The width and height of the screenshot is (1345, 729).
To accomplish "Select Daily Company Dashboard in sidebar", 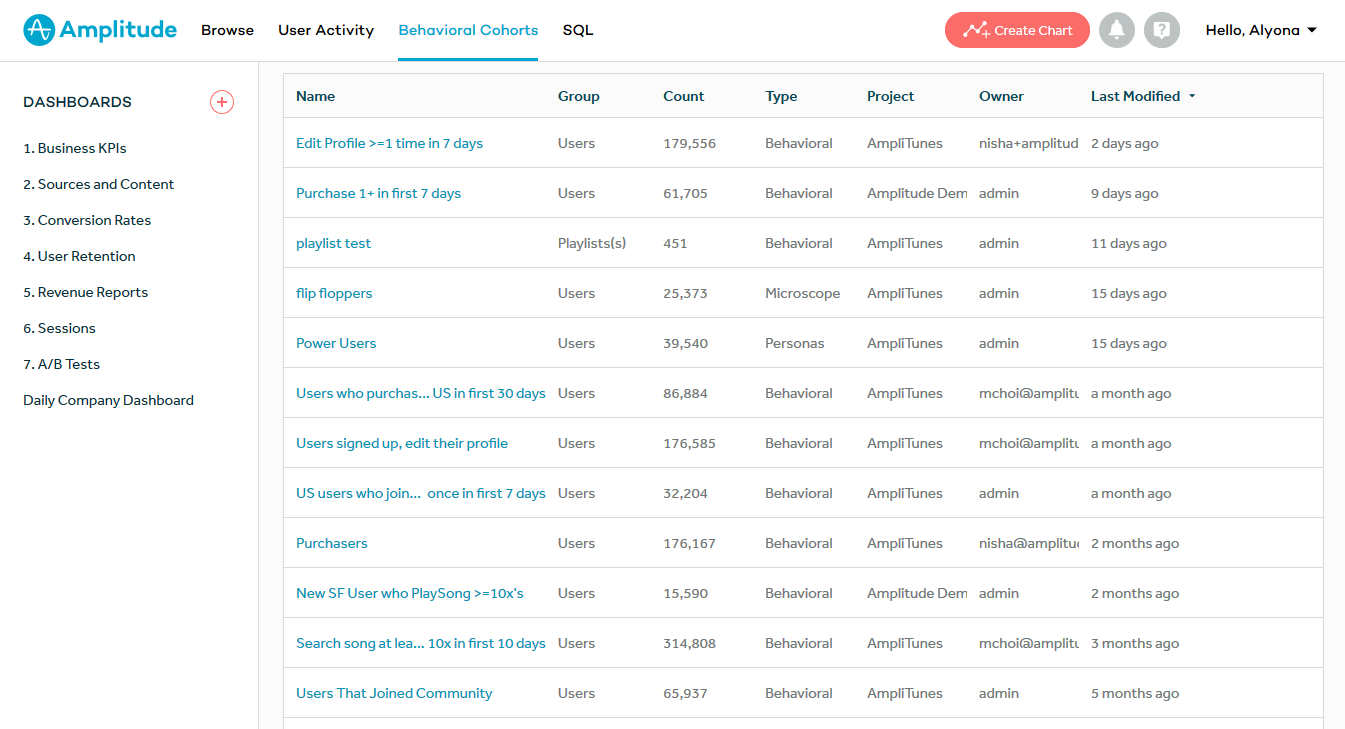I will [x=109, y=400].
